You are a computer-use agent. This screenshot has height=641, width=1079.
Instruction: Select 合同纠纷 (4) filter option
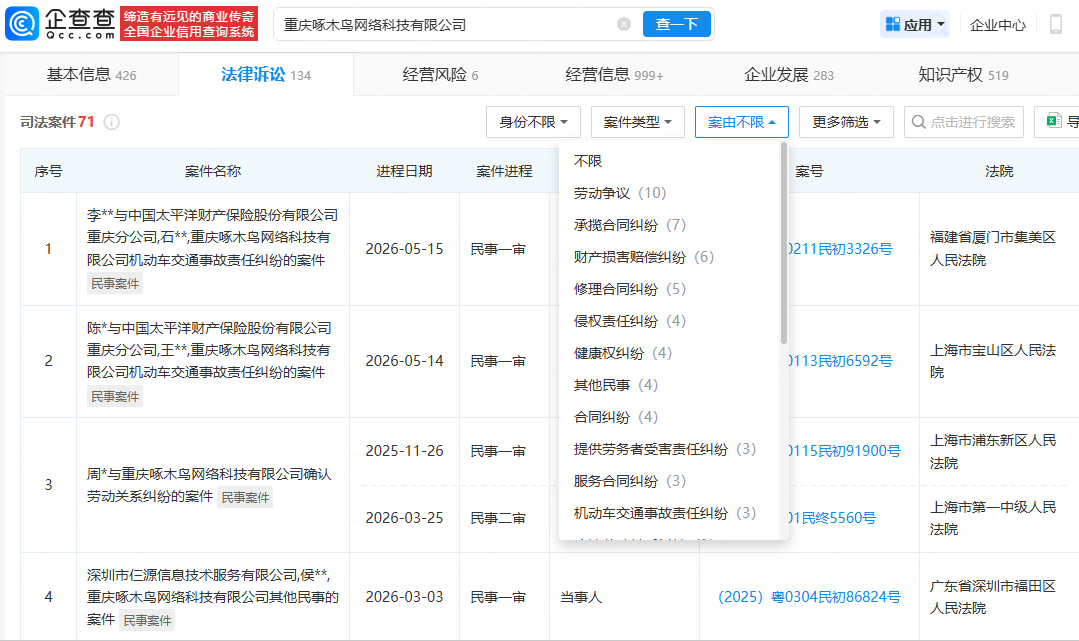tap(616, 417)
